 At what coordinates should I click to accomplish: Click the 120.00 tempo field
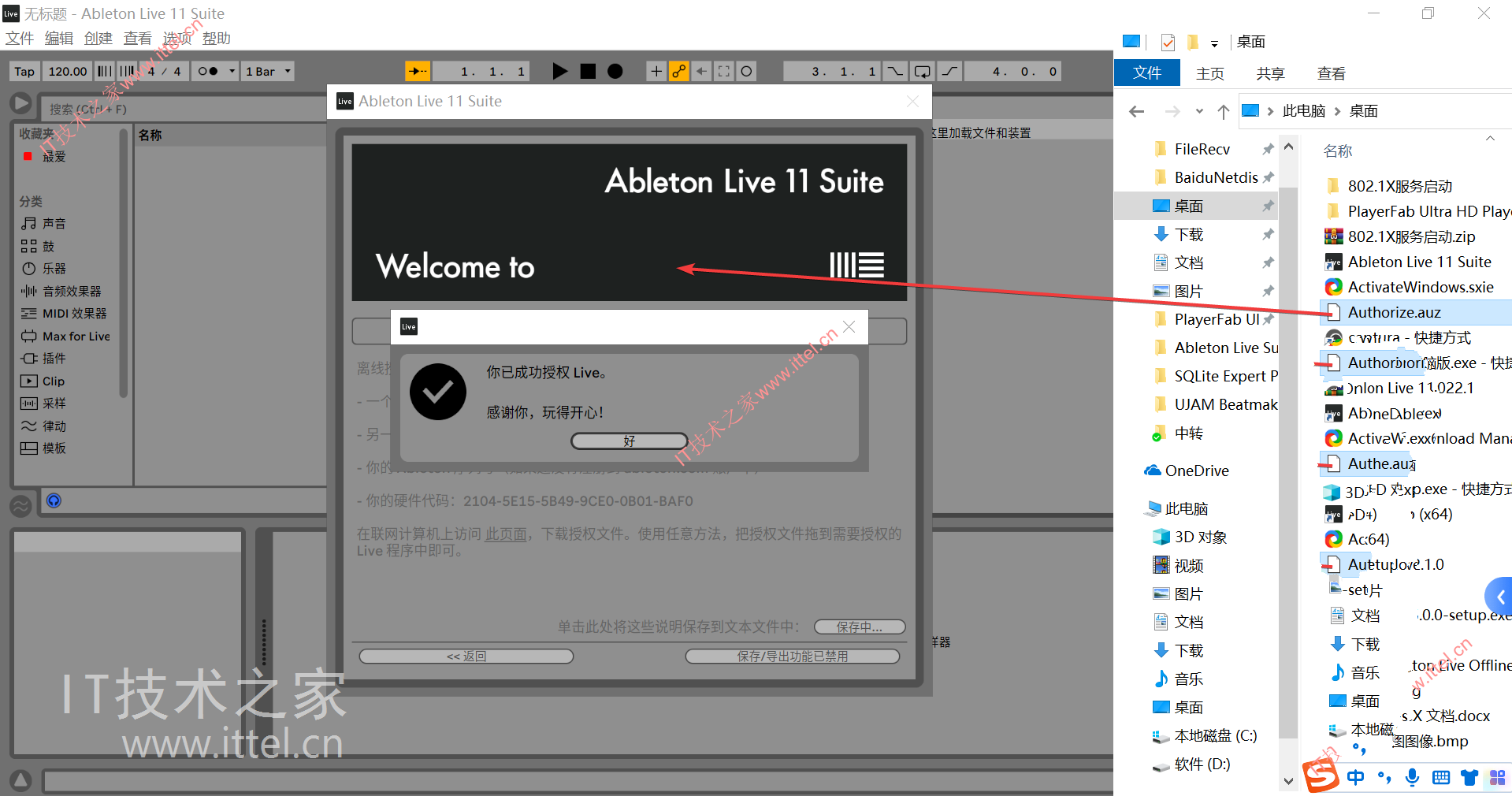[68, 71]
